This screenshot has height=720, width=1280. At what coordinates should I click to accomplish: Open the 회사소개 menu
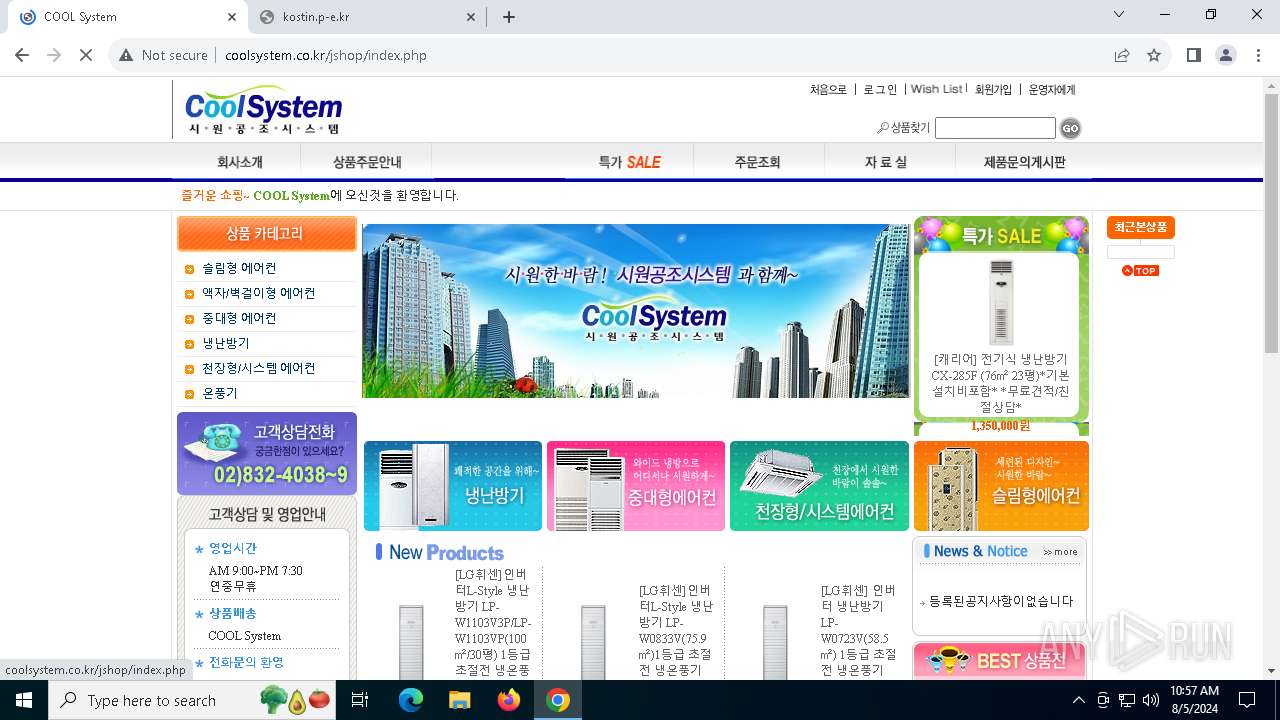pos(240,162)
